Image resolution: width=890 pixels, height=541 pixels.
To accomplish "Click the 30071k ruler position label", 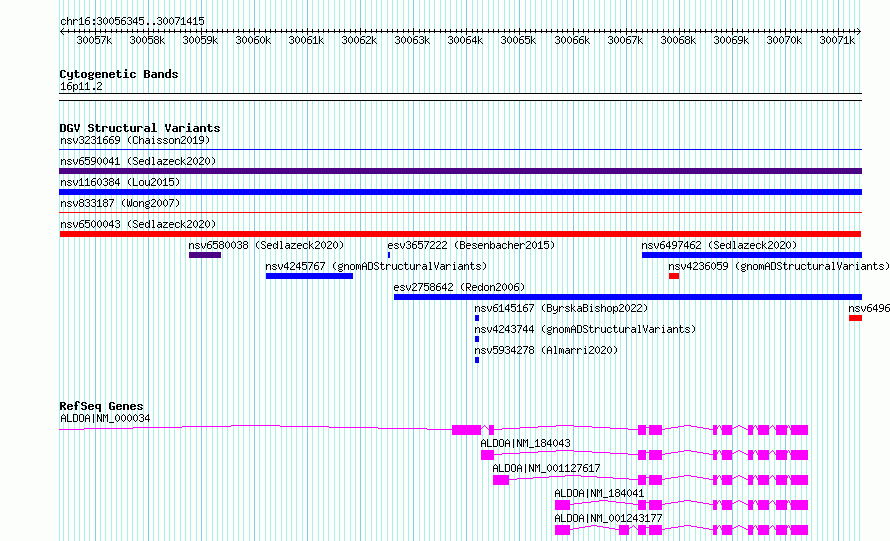I will click(x=837, y=40).
